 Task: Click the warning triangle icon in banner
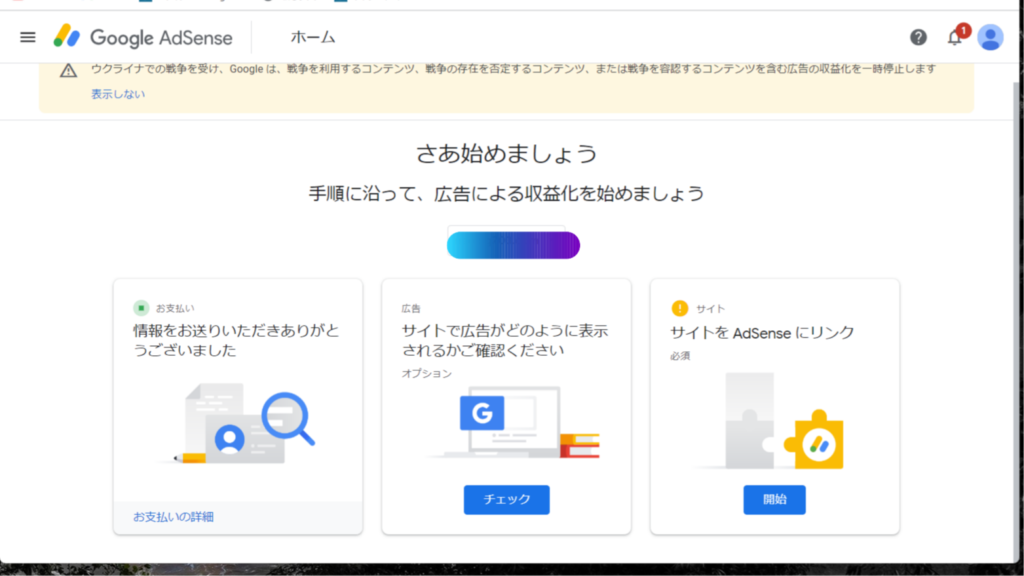coord(69,70)
